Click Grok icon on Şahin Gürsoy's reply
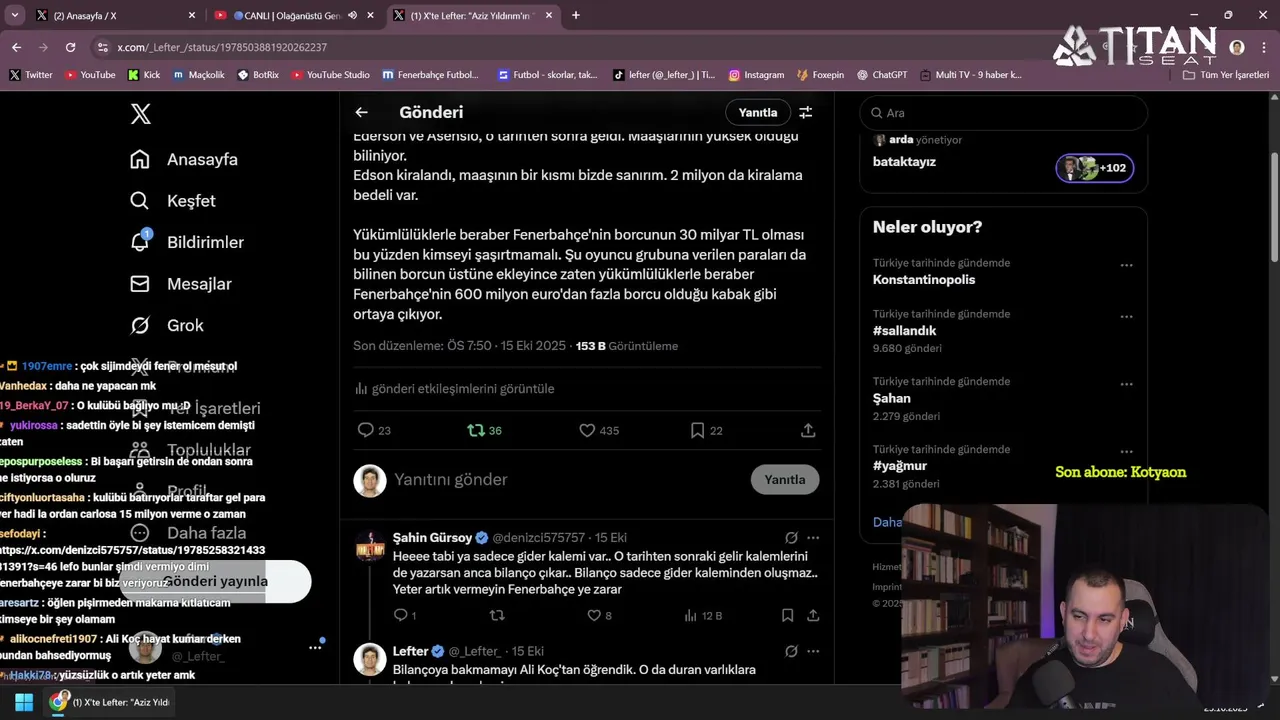Screen dimensions: 1280x720 tap(791, 538)
